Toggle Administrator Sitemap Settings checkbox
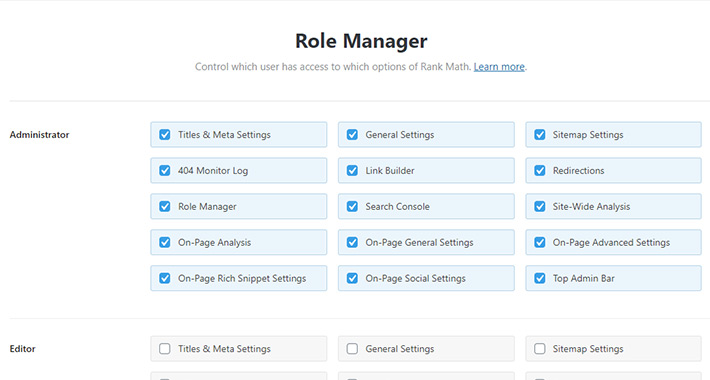Viewport: 710px width, 380px height. click(540, 135)
